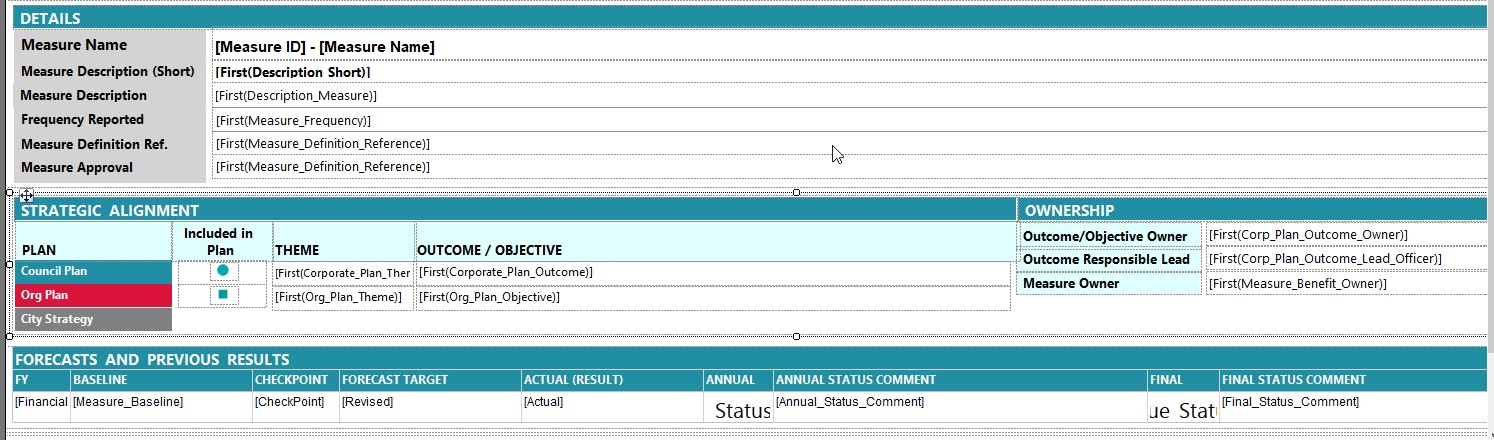Click the [First(Description_Measure)] expression field
1494x440 pixels.
click(848, 96)
